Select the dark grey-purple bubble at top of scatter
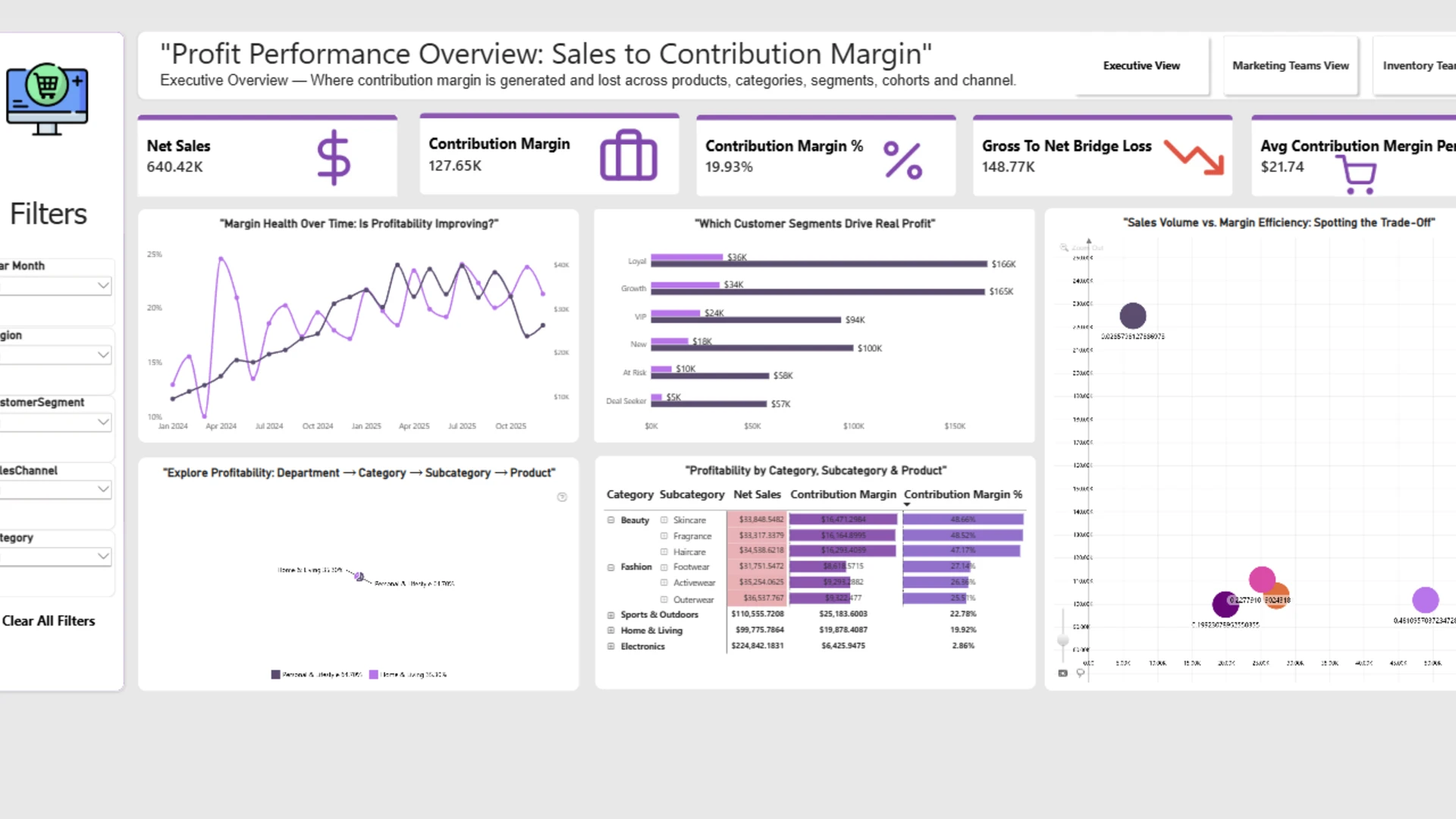 pos(1133,315)
